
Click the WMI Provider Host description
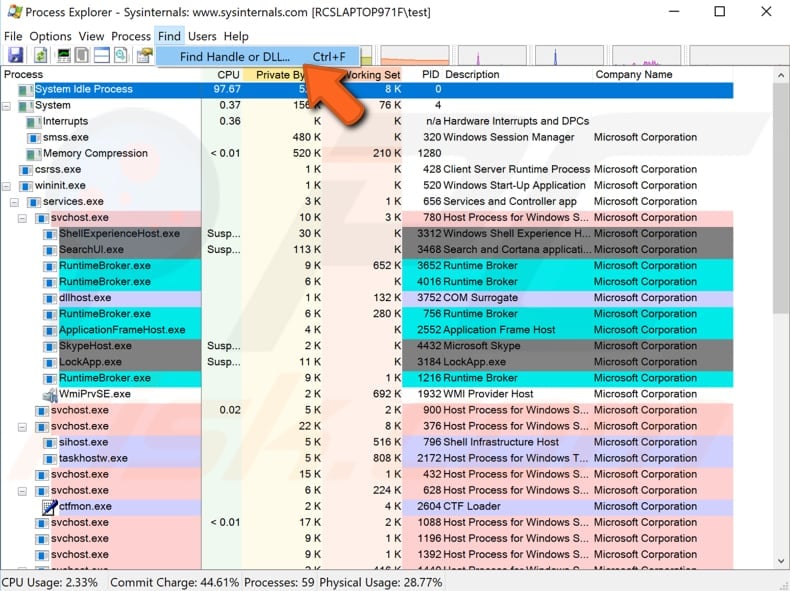488,394
